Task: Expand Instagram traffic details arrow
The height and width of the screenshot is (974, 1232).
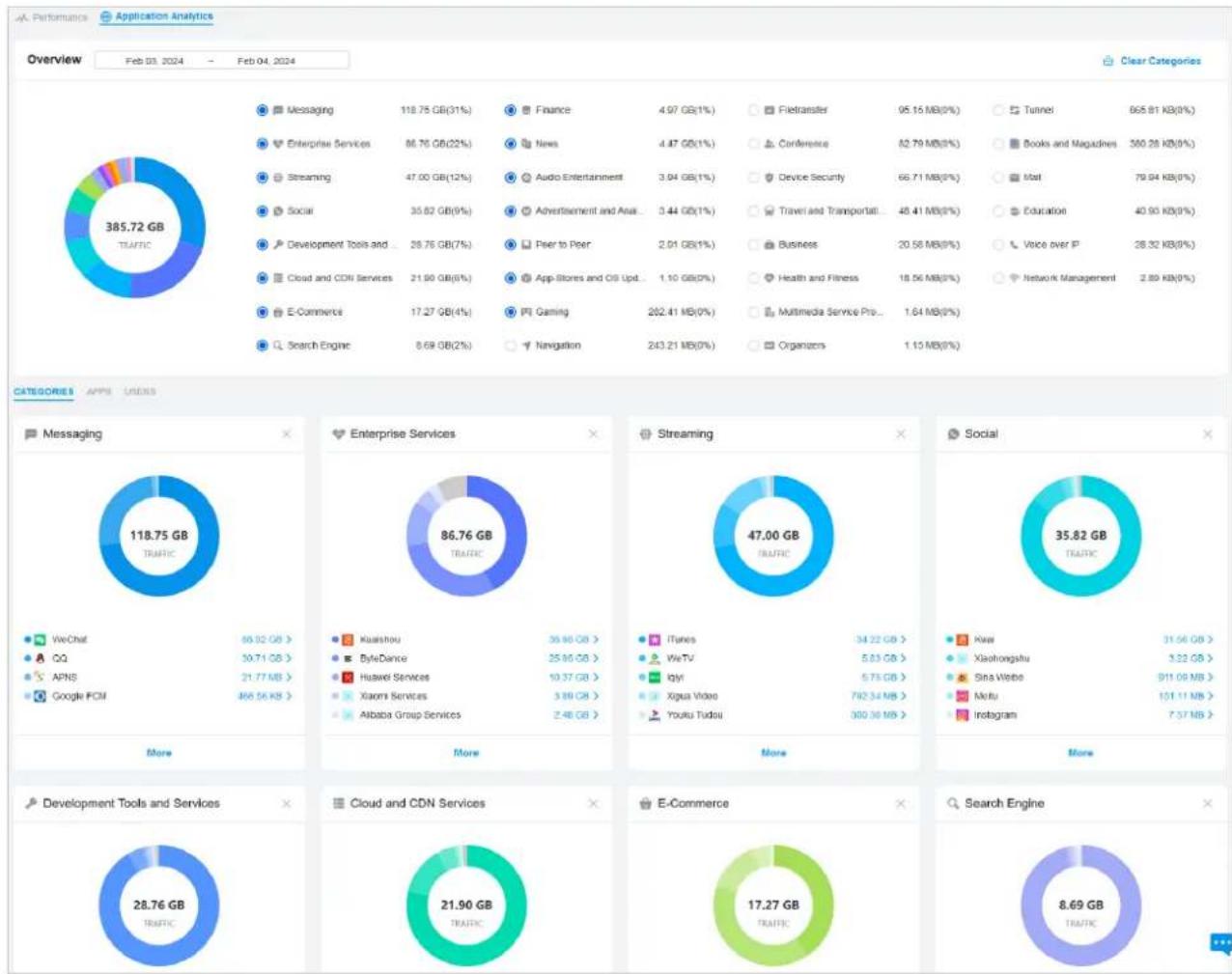Action: coord(1211,715)
